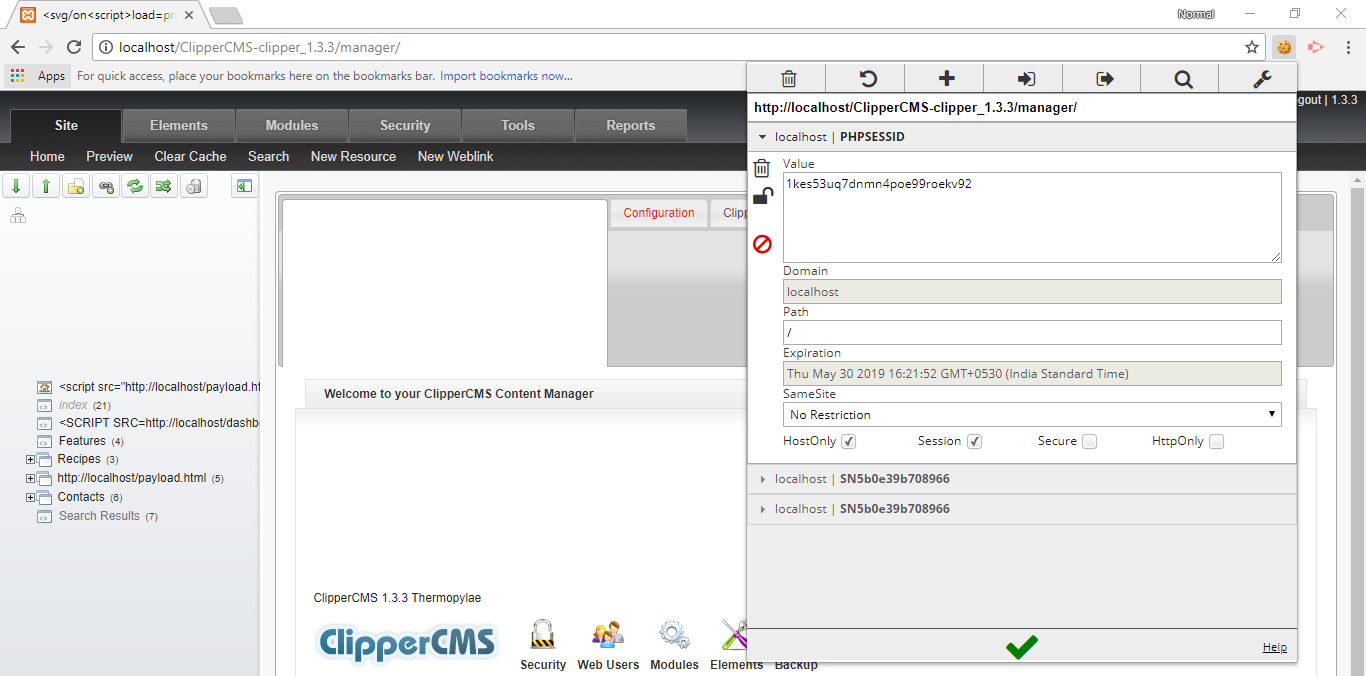The width and height of the screenshot is (1366, 676).
Task: Open the Security tab
Action: 405,125
